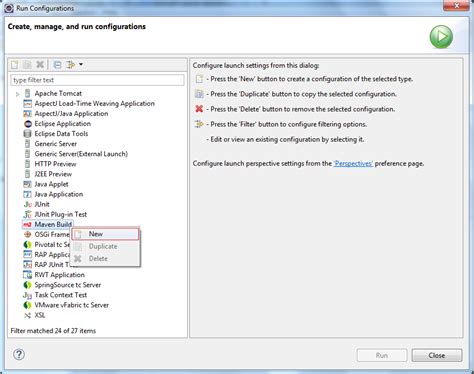Open the 'Perspectives' preference page link
Viewport: 474px width, 374px height.
(353, 164)
